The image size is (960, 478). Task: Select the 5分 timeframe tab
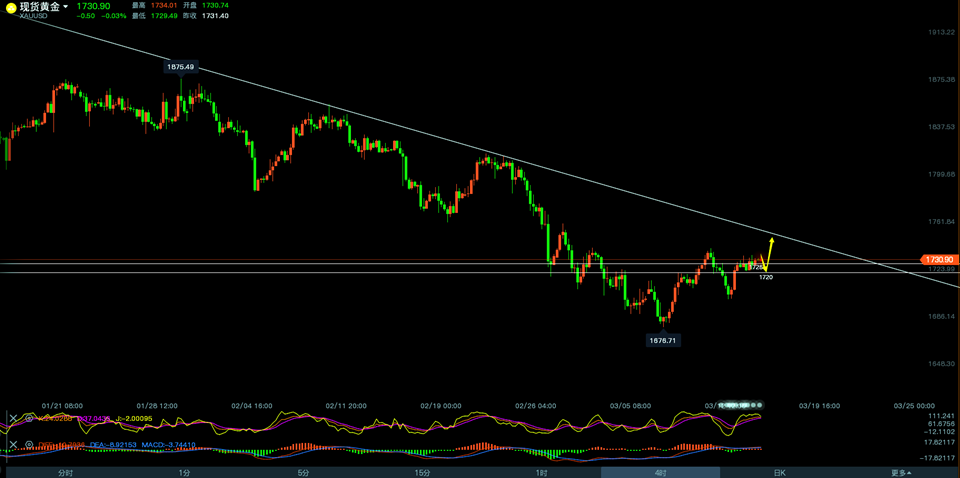point(303,472)
